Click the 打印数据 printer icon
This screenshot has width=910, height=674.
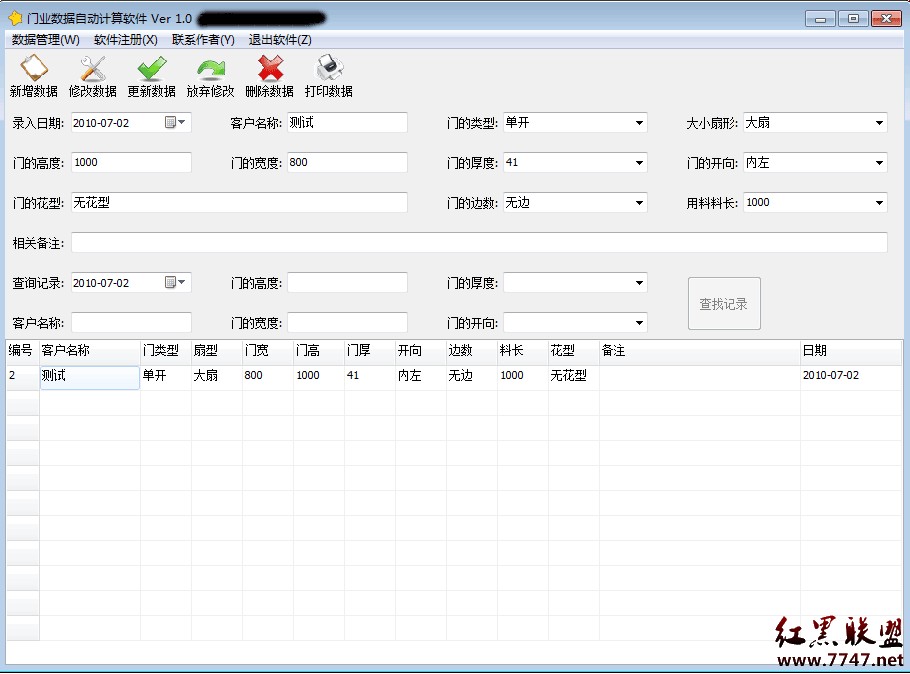pyautogui.click(x=329, y=69)
